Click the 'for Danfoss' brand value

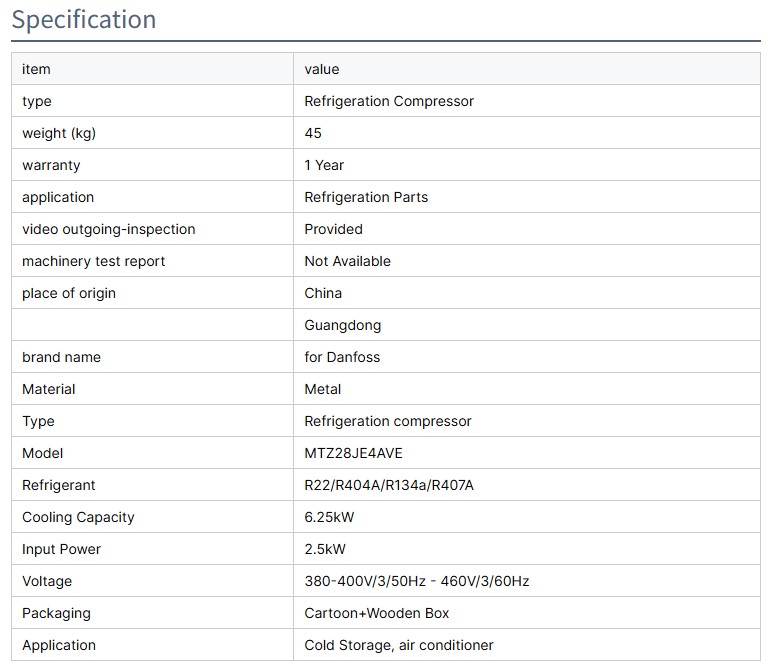(x=342, y=357)
